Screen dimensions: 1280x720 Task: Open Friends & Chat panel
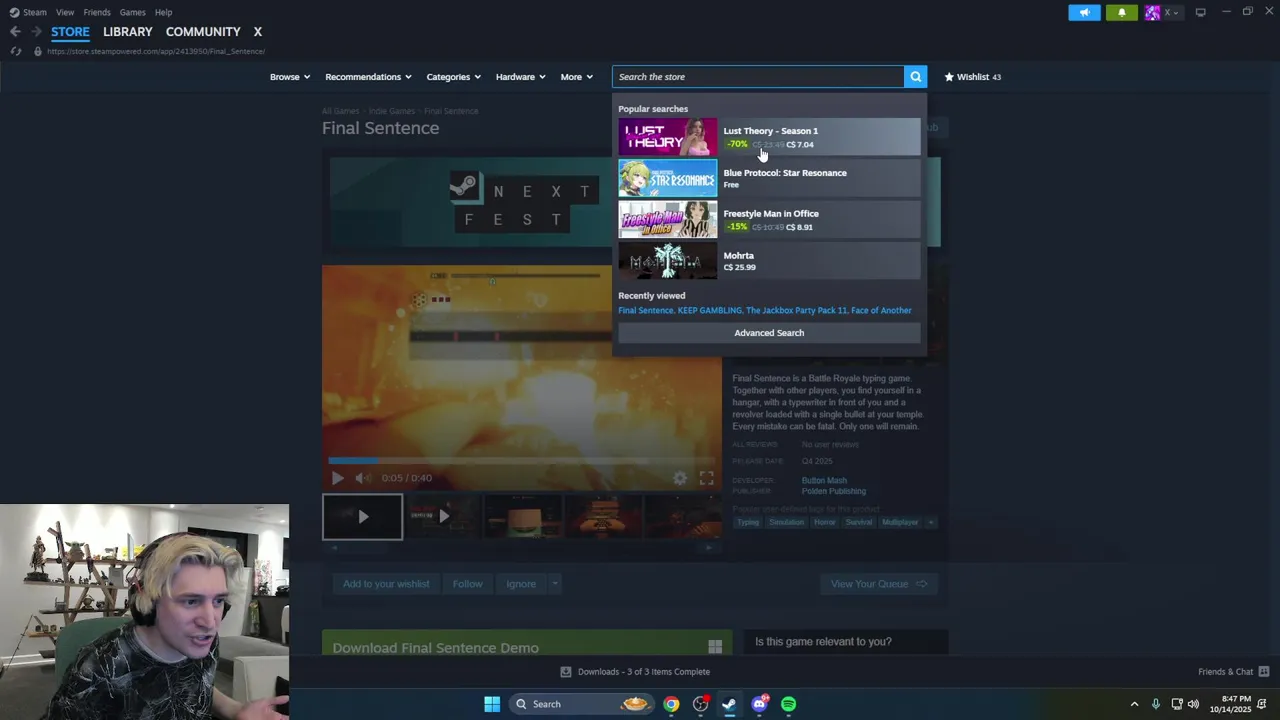click(1233, 672)
